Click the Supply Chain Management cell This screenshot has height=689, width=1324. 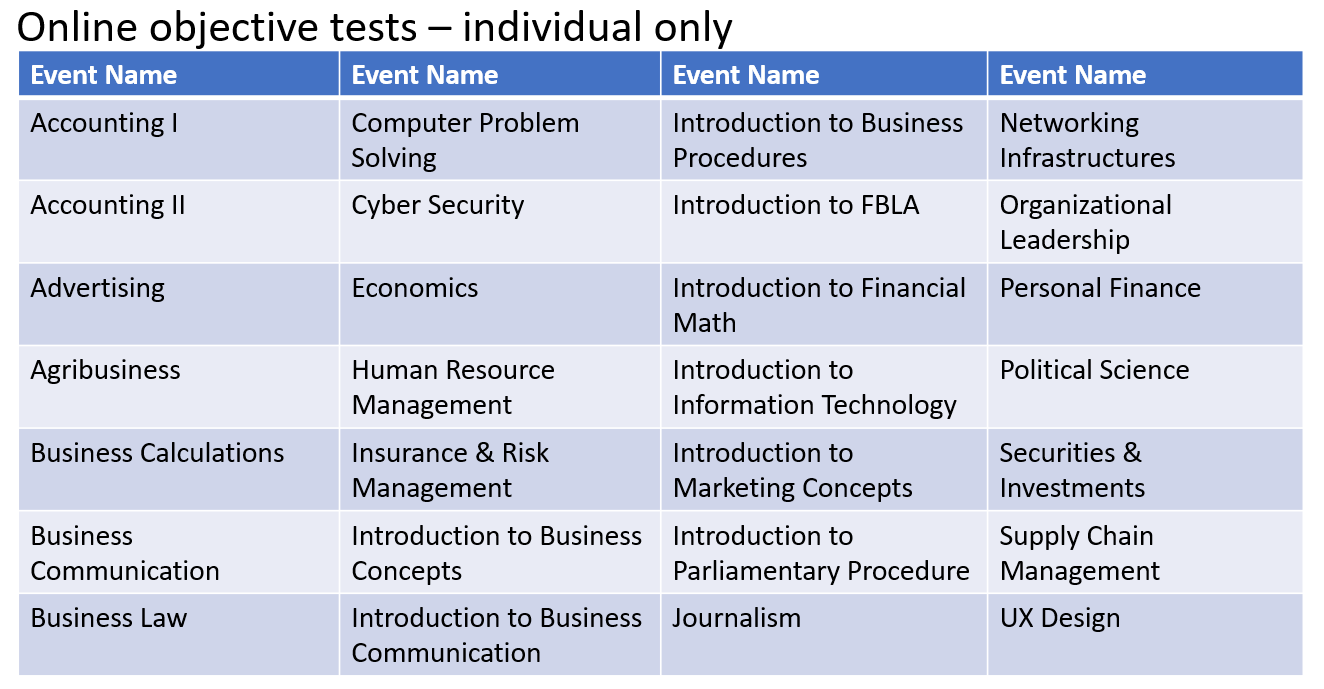(x=1145, y=552)
